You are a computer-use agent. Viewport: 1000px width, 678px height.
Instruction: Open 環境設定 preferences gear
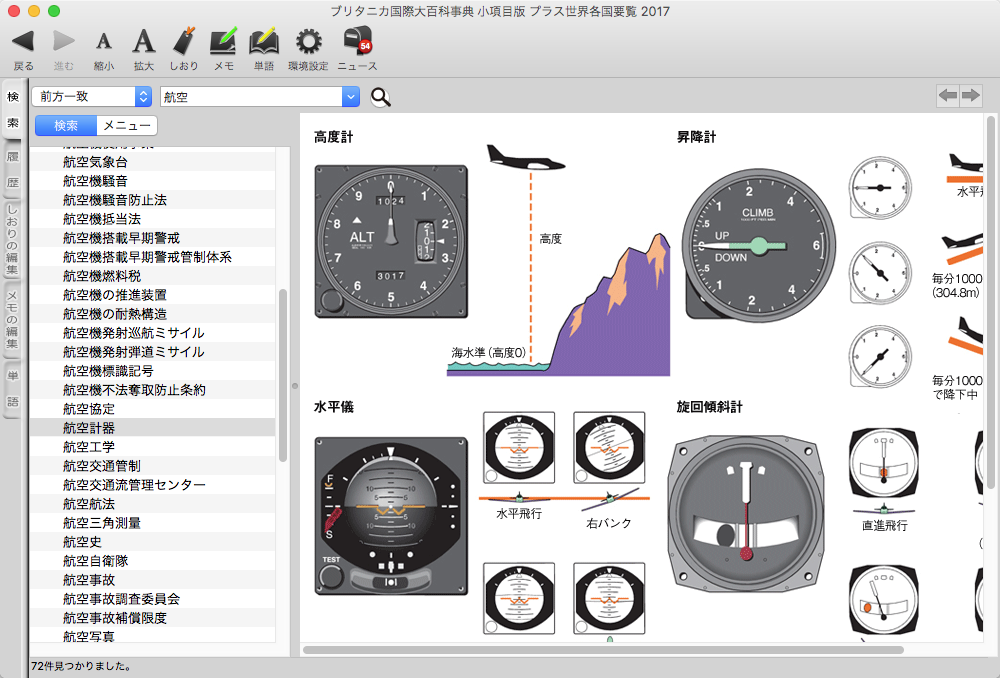(308, 41)
